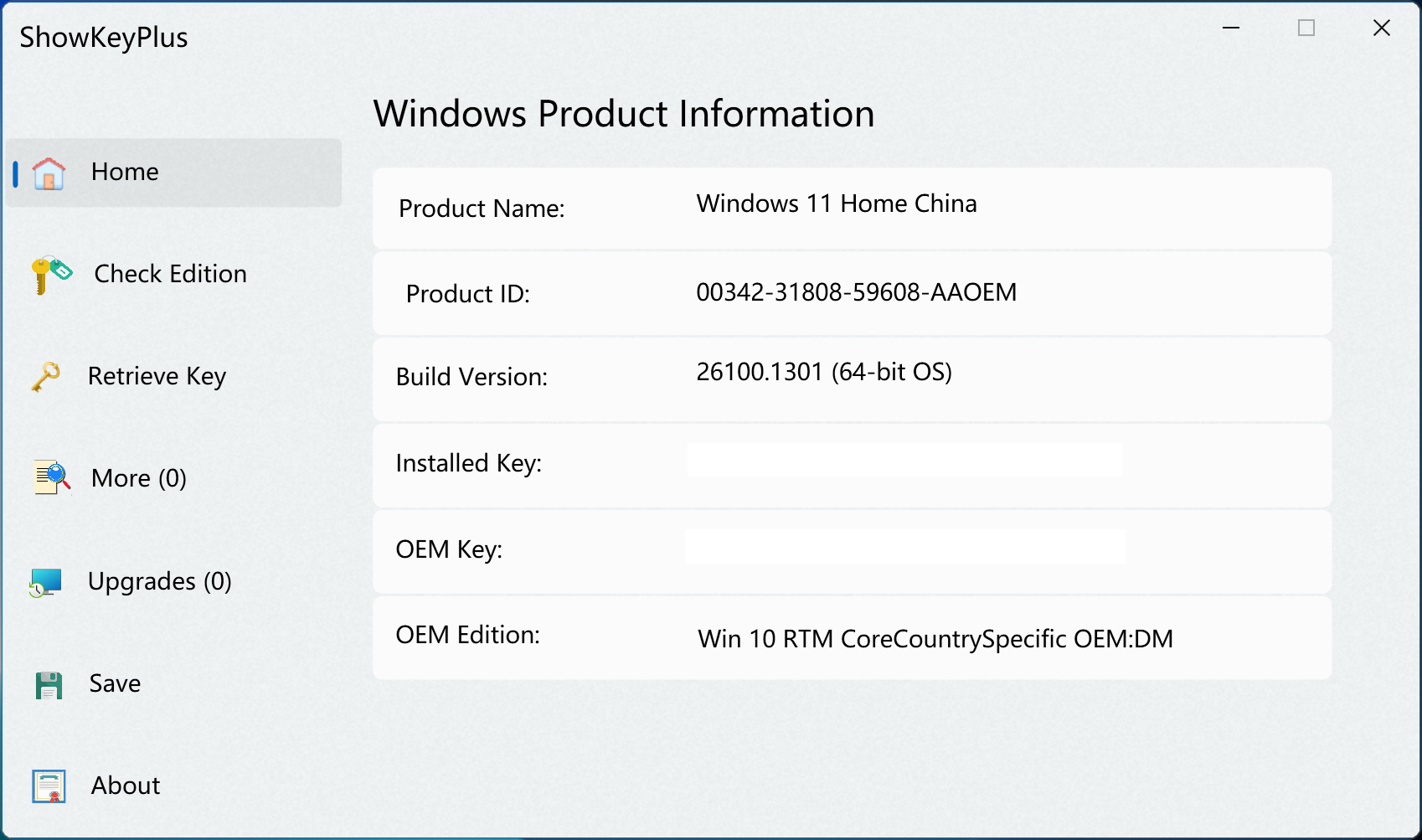Click the Build Version value
1422x840 pixels.
(824, 372)
